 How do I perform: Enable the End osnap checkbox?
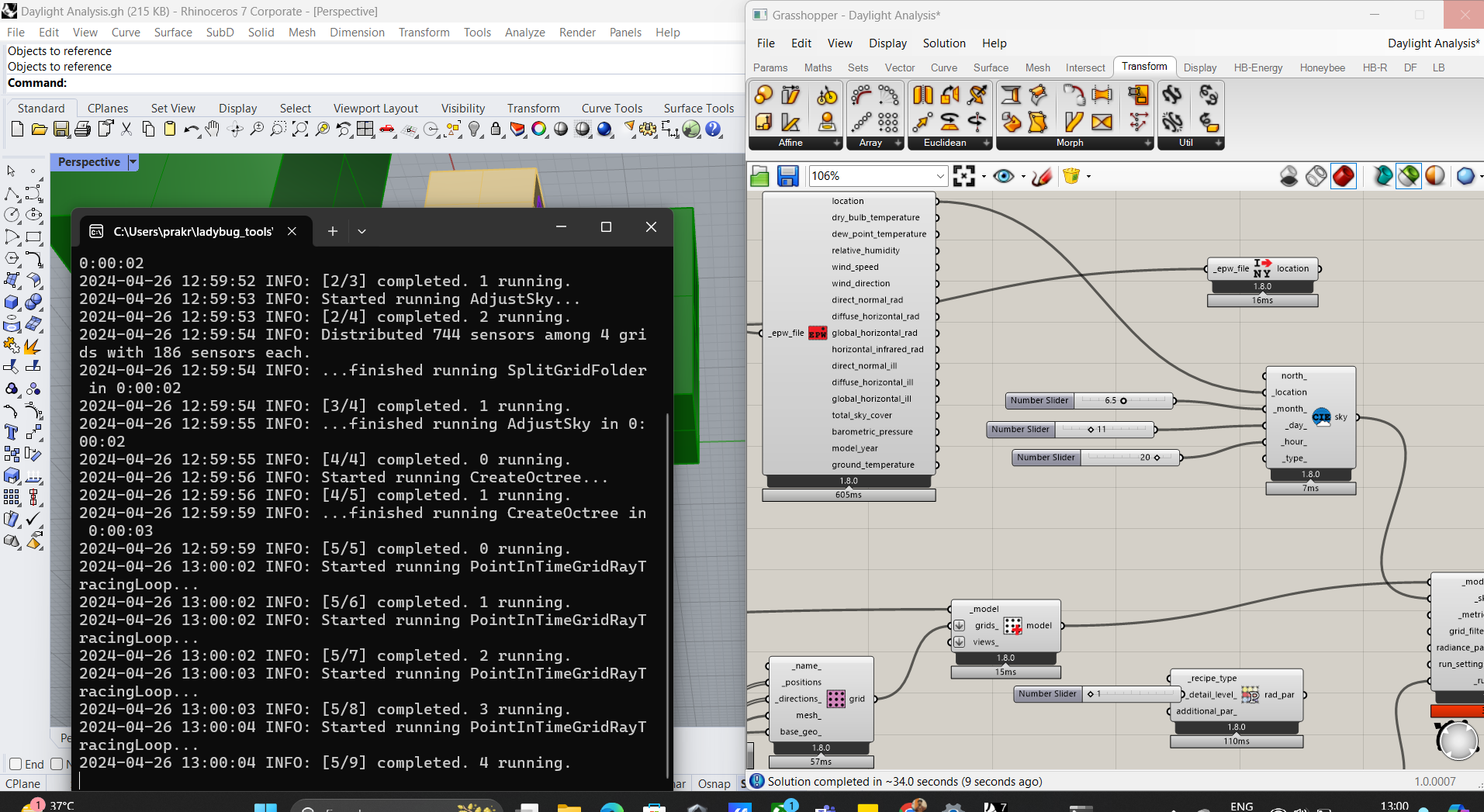[x=16, y=764]
